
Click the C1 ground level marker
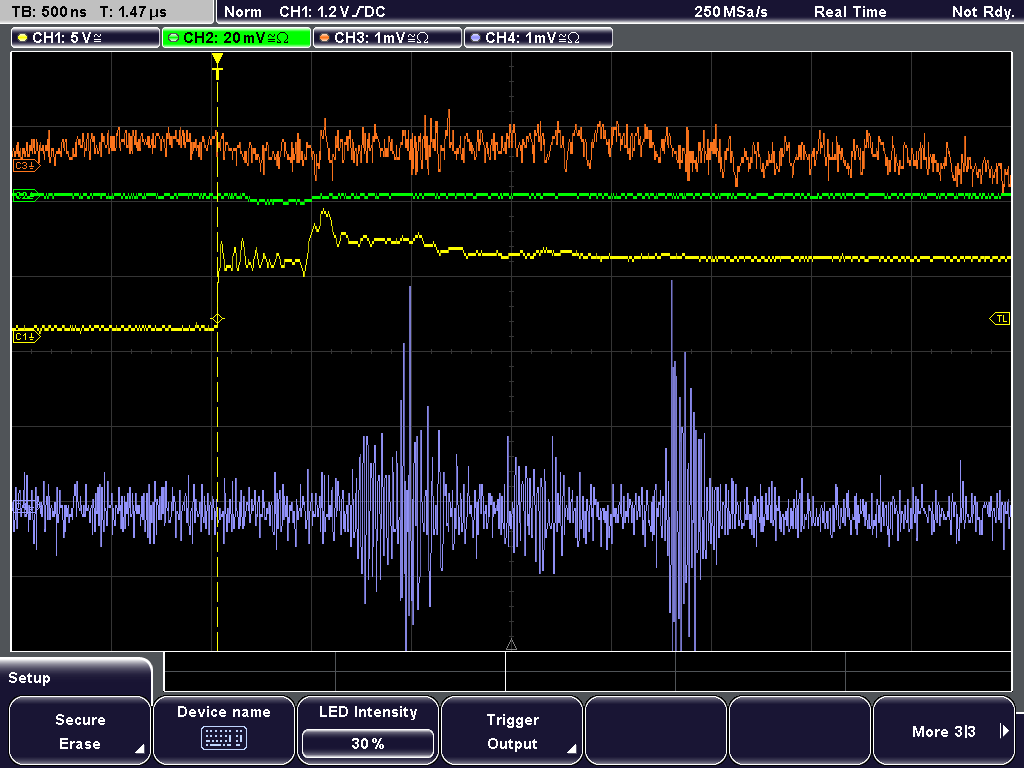pos(26,336)
